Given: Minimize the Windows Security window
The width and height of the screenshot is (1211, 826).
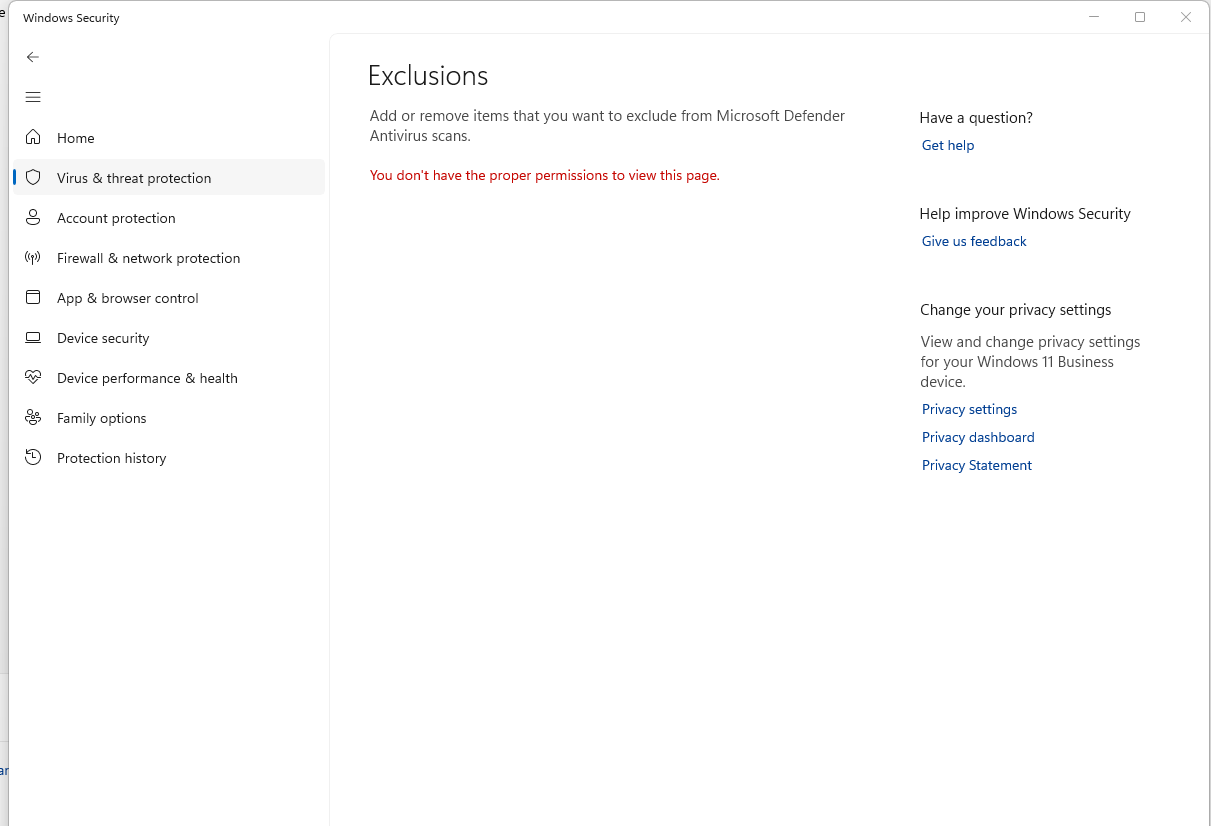Looking at the screenshot, I should point(1093,16).
